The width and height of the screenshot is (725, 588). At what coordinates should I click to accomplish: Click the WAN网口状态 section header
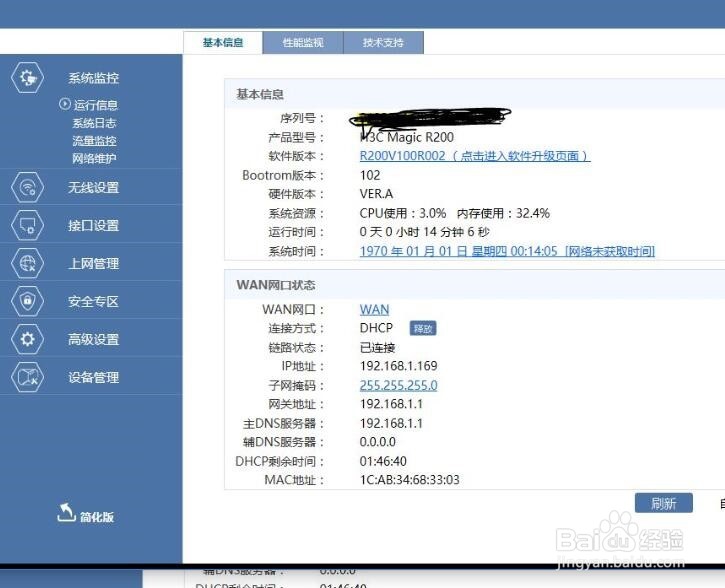[x=276, y=285]
